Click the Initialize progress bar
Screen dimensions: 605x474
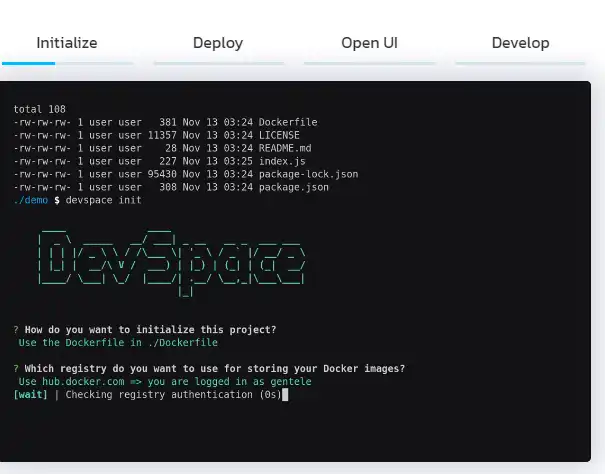point(68,63)
